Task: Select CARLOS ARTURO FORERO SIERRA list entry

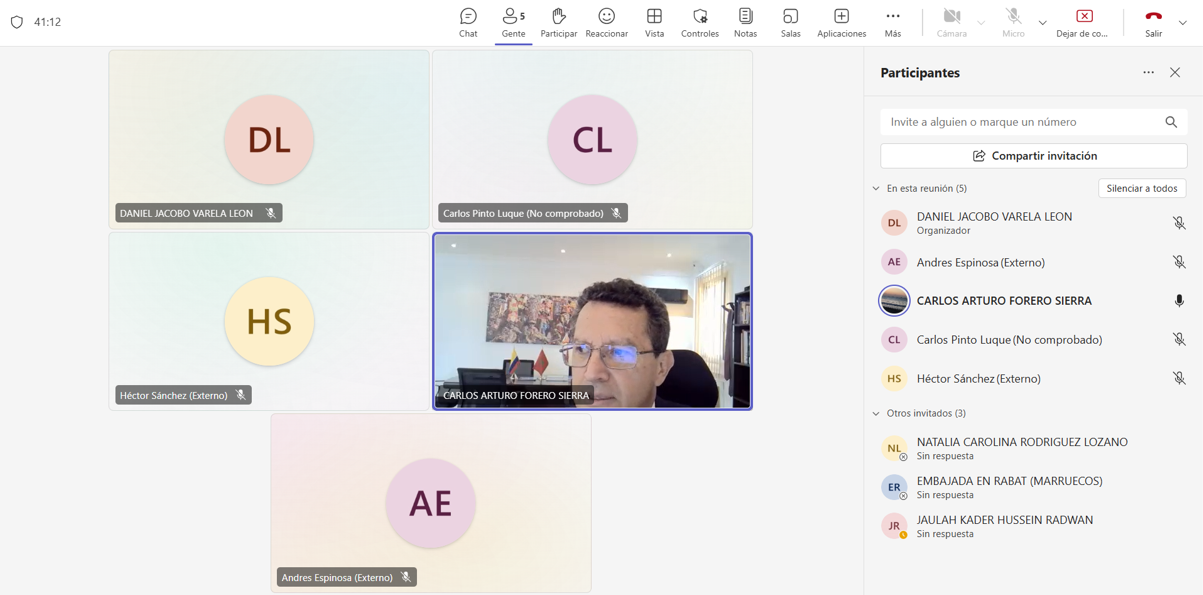Action: tap(1033, 301)
